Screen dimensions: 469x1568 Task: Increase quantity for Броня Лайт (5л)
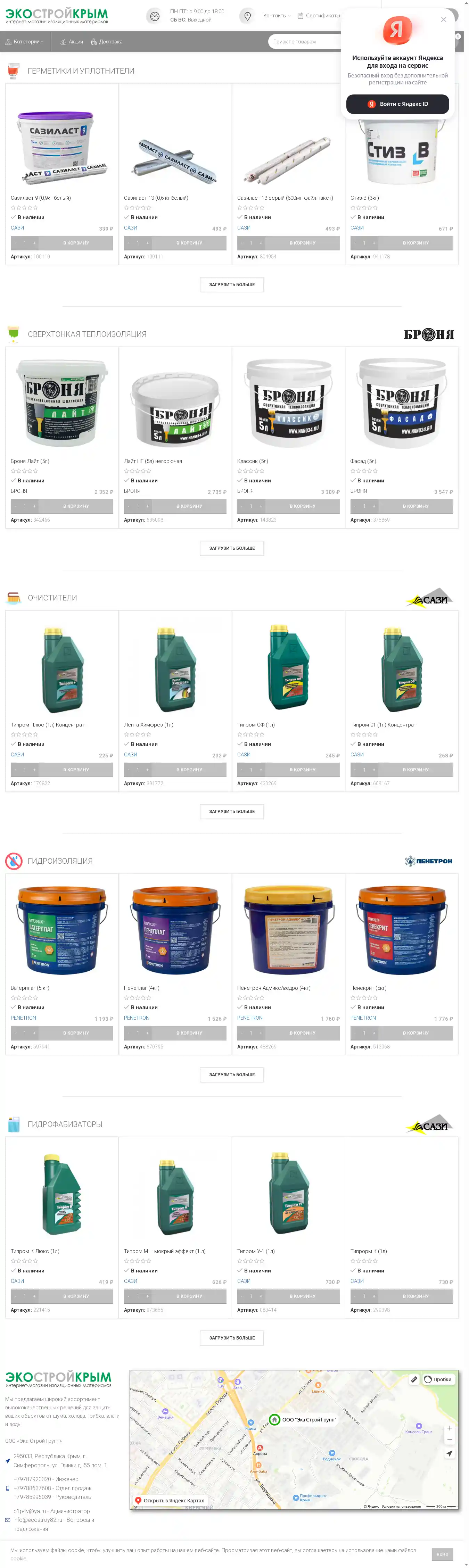tap(35, 506)
